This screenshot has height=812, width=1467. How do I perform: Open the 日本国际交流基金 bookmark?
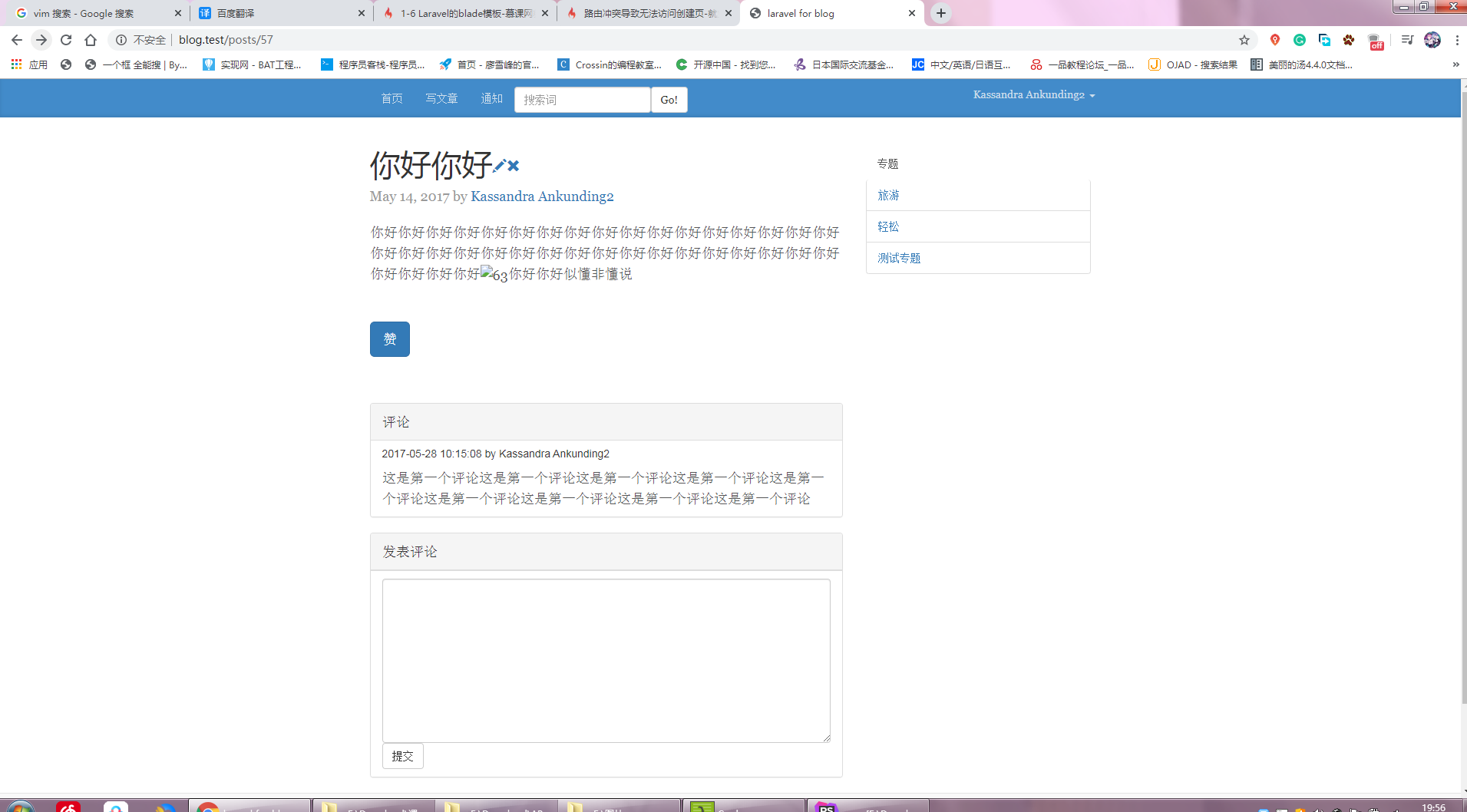(844, 64)
